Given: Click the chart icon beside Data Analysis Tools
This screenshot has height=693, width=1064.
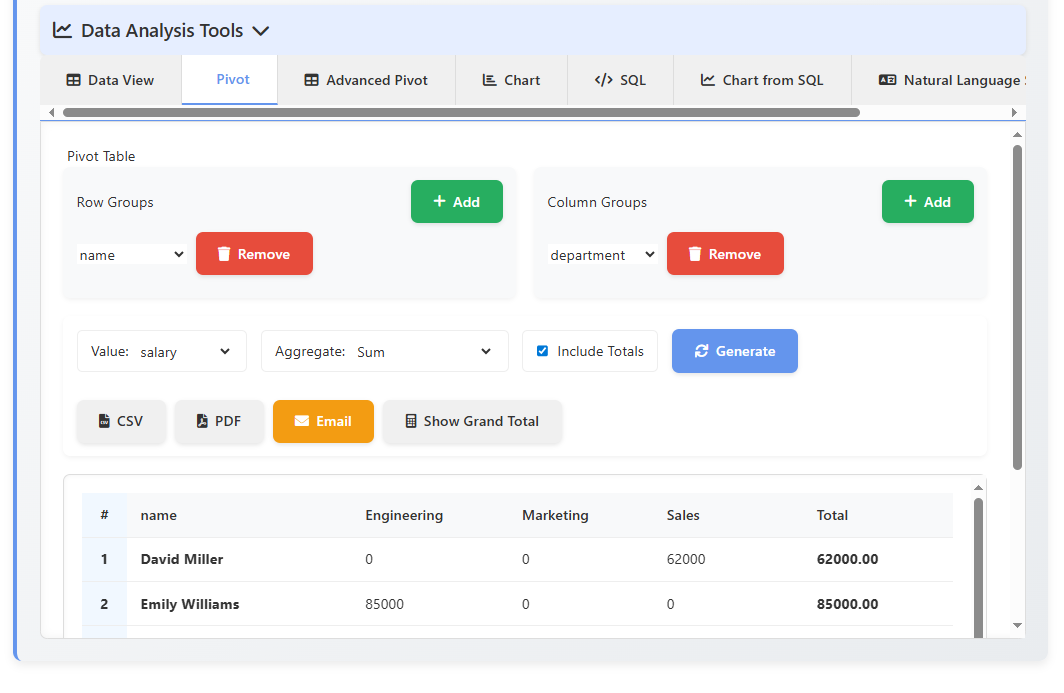Looking at the screenshot, I should (x=62, y=30).
